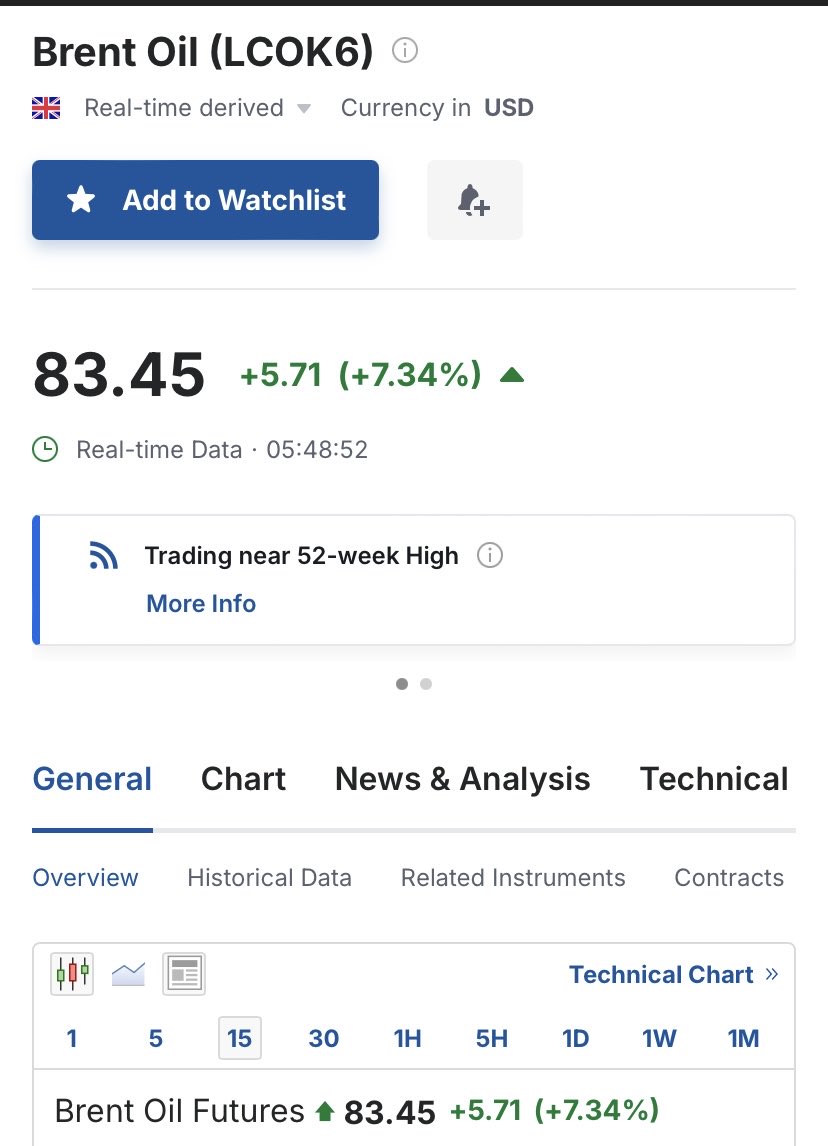828x1146 pixels.
Task: Click the +5.71 (+7.34%) change beside large price
Action: pyautogui.click(x=361, y=375)
